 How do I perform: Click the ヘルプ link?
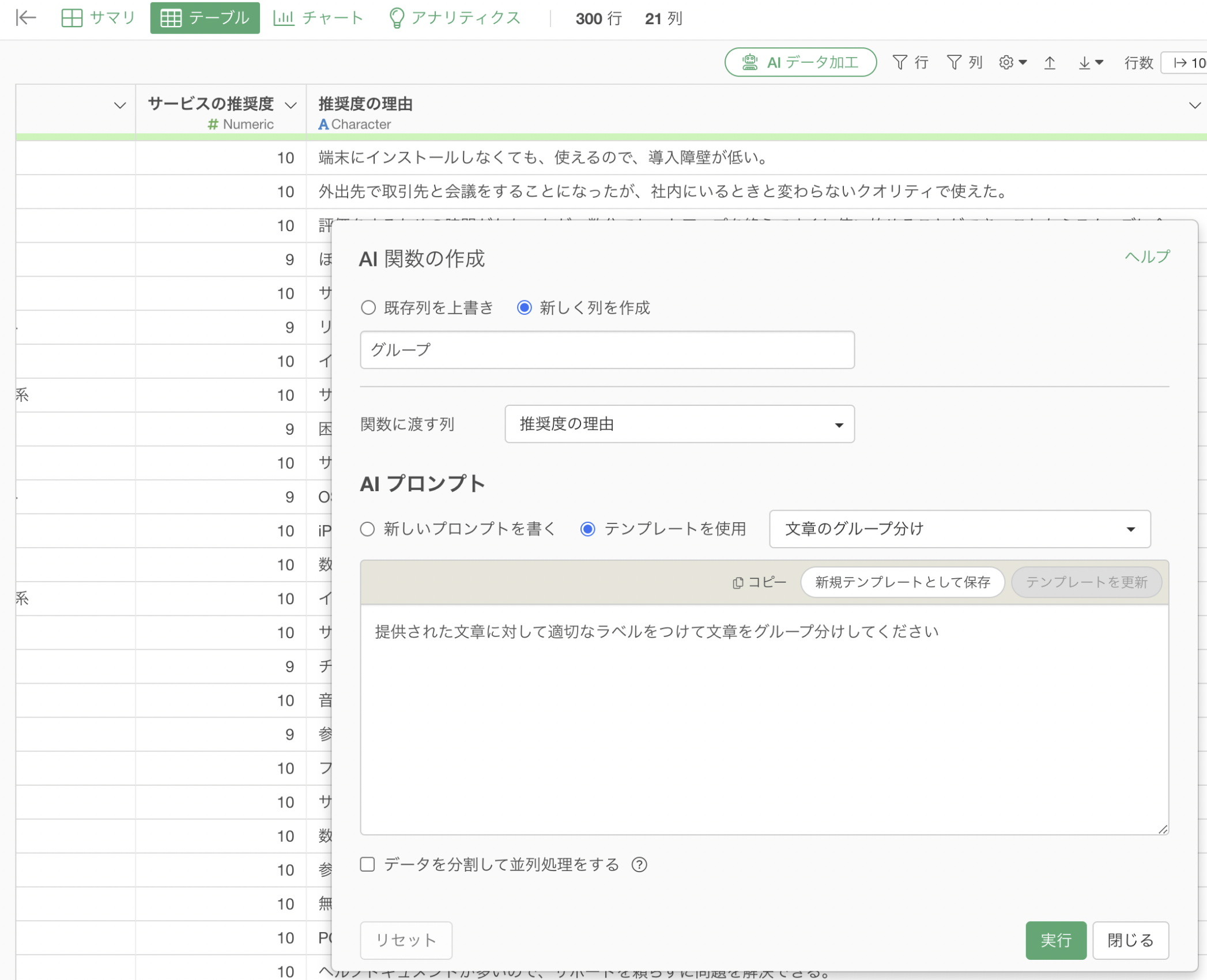tap(1146, 257)
